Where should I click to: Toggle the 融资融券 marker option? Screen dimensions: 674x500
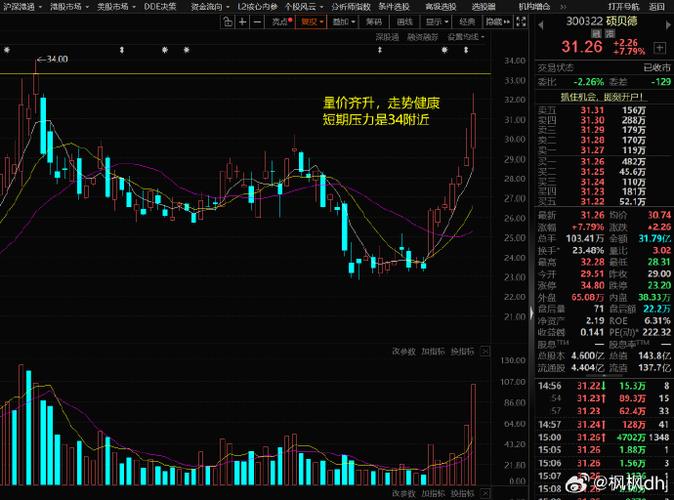click(x=423, y=37)
